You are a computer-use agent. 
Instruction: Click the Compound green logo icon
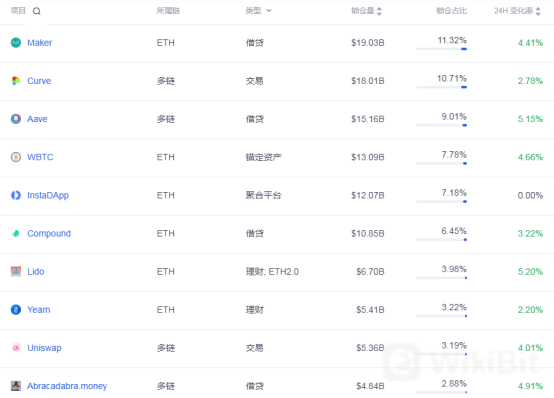click(16, 234)
